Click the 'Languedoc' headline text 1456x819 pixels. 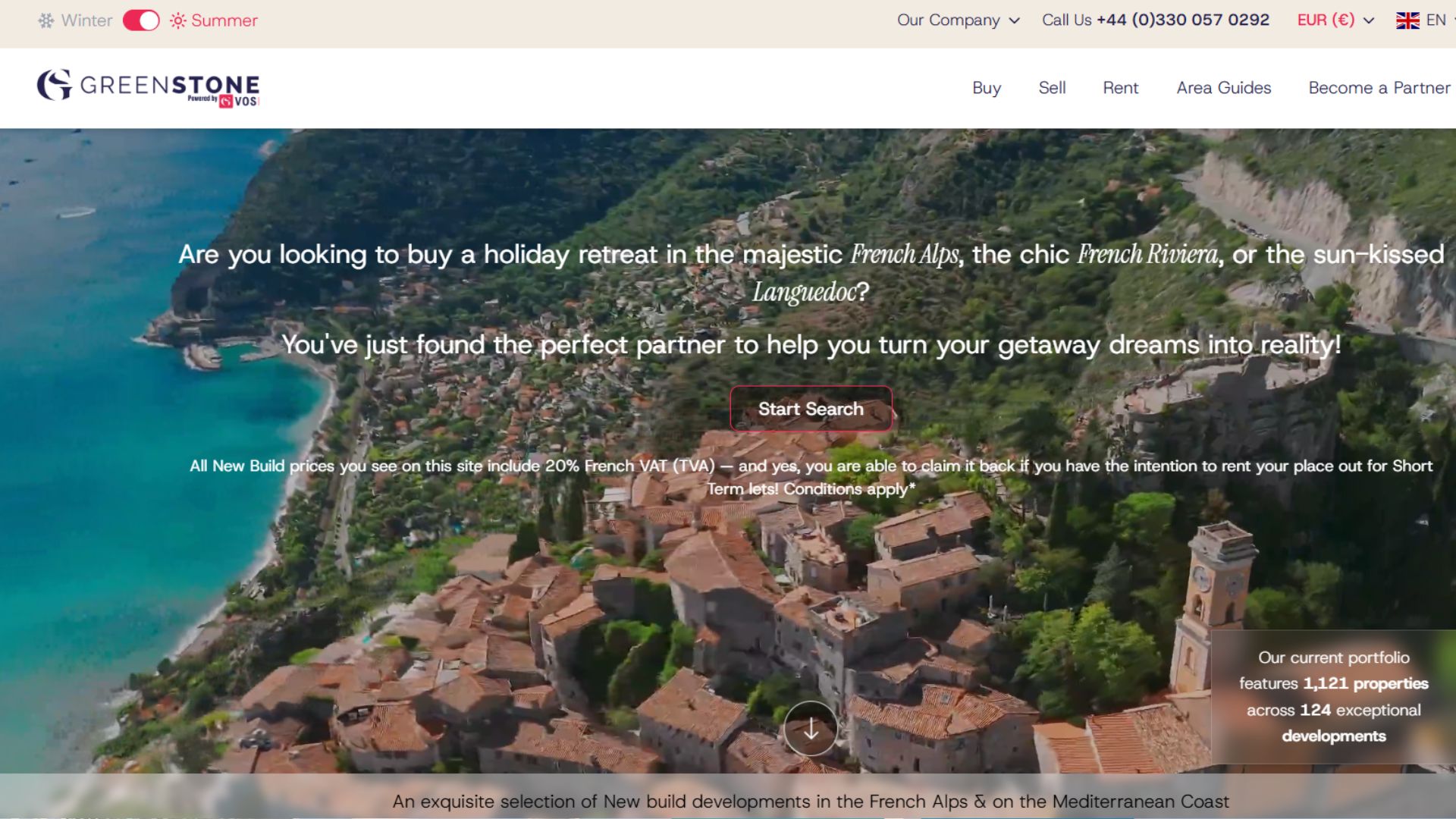pos(805,292)
